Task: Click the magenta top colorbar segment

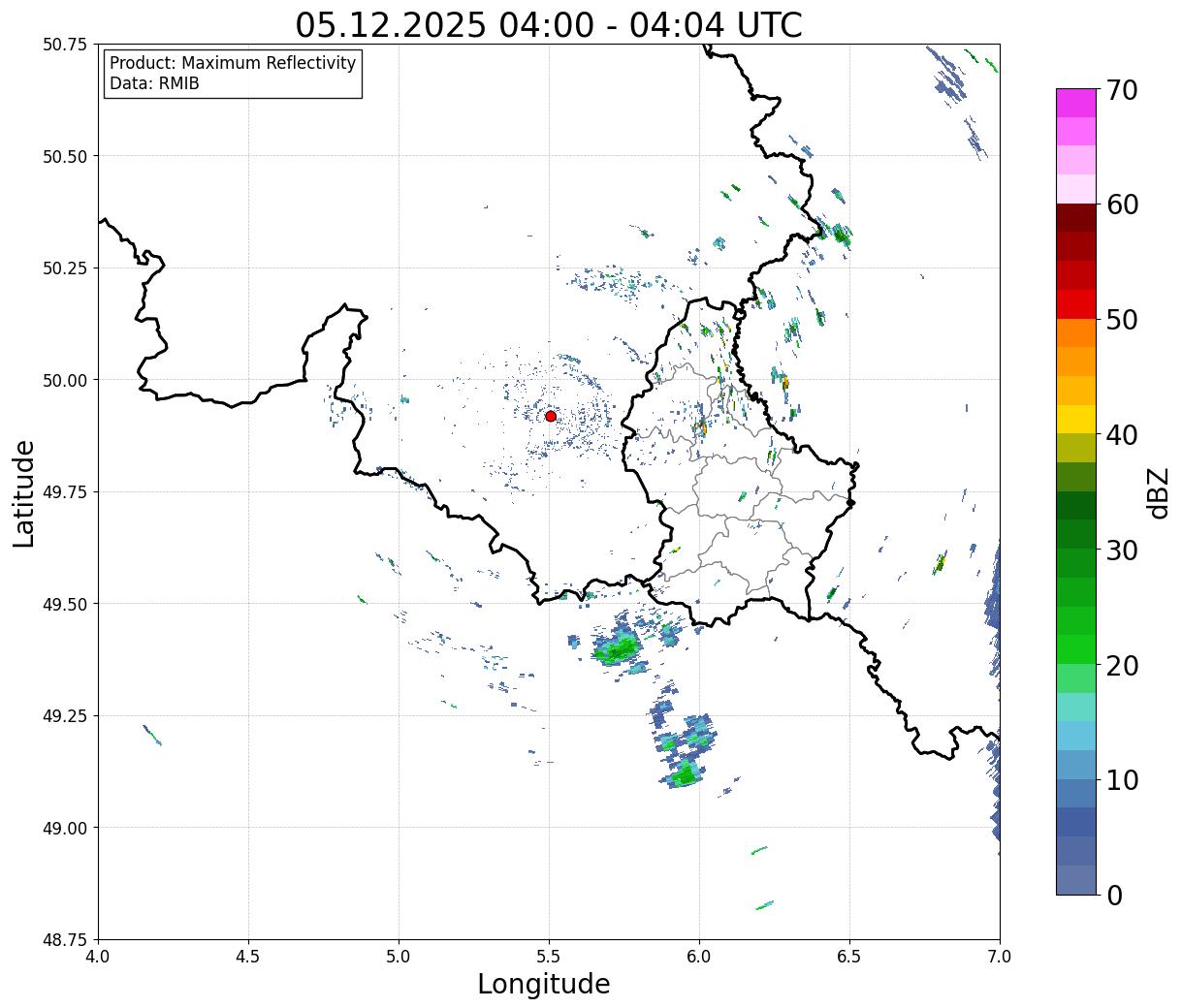Action: [x=1076, y=103]
